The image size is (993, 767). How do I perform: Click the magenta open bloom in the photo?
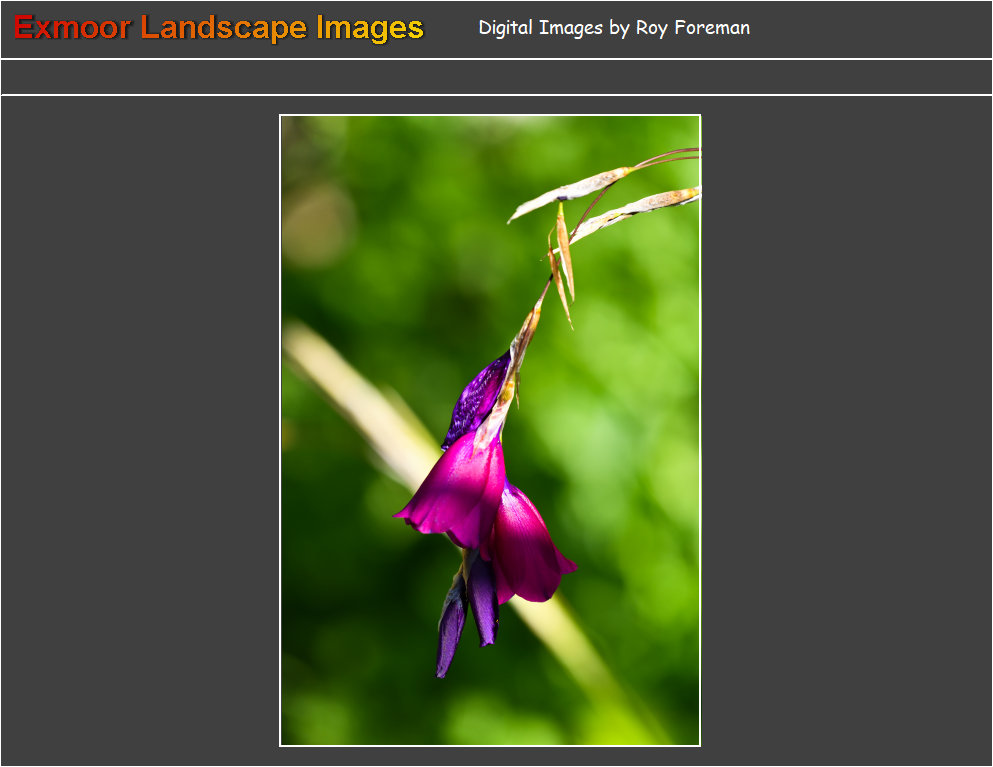tap(460, 490)
